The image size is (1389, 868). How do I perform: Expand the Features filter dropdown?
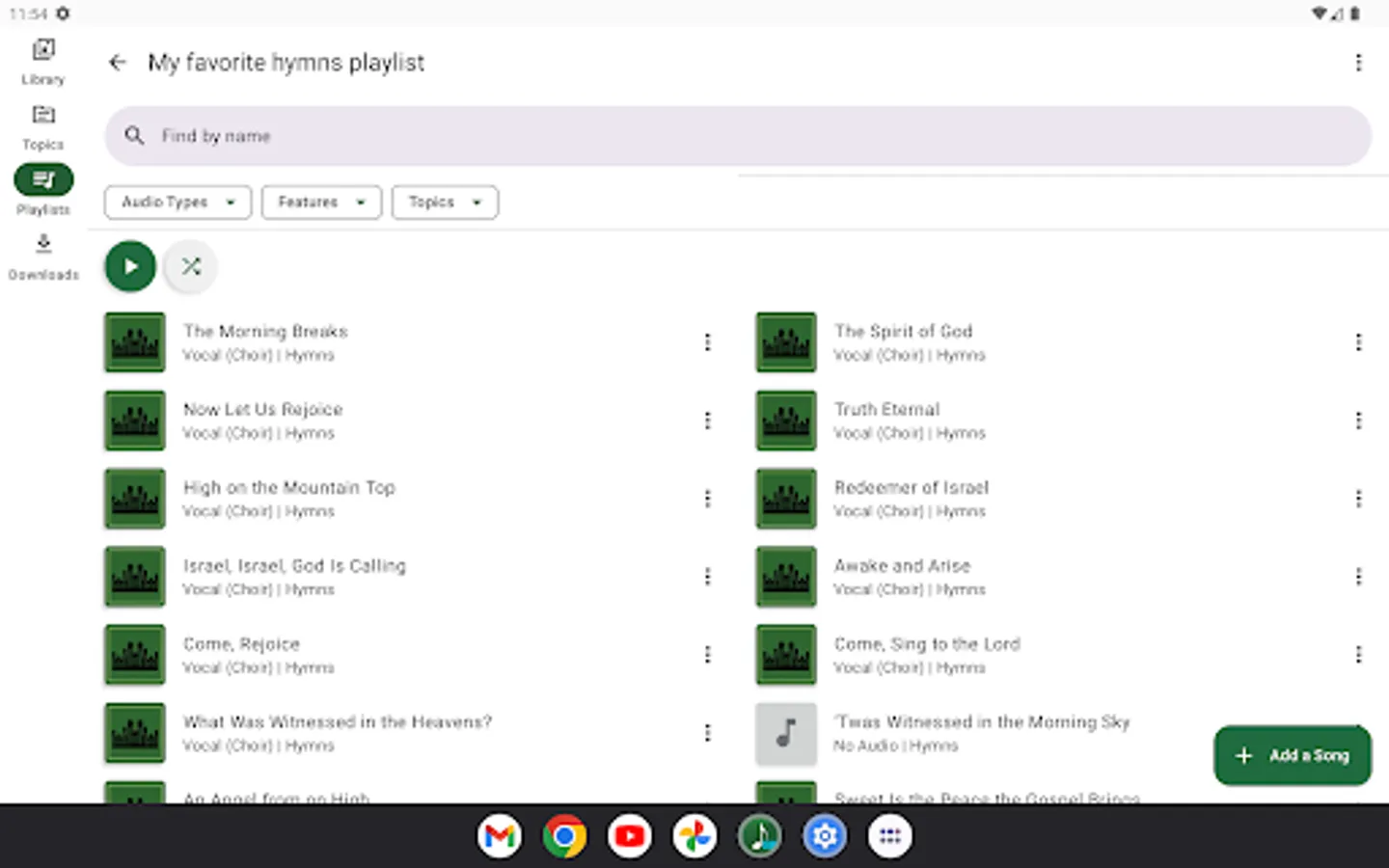click(x=321, y=203)
